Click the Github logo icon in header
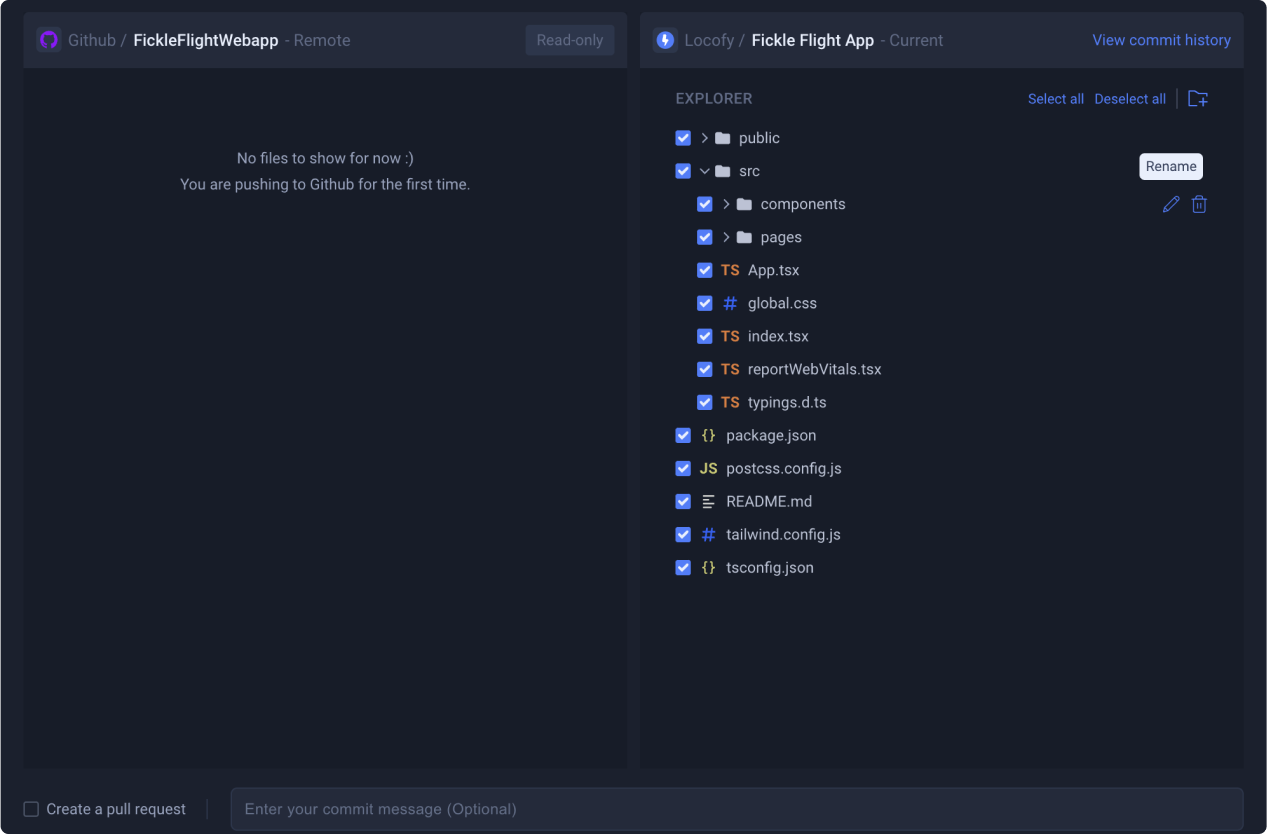 pos(49,40)
